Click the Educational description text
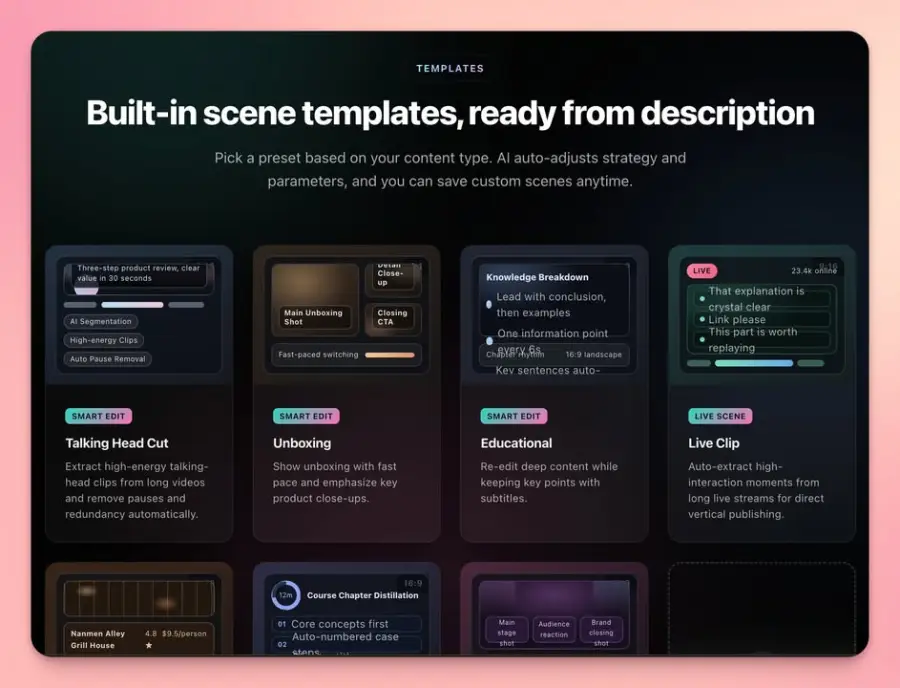This screenshot has width=900, height=688. (x=549, y=483)
